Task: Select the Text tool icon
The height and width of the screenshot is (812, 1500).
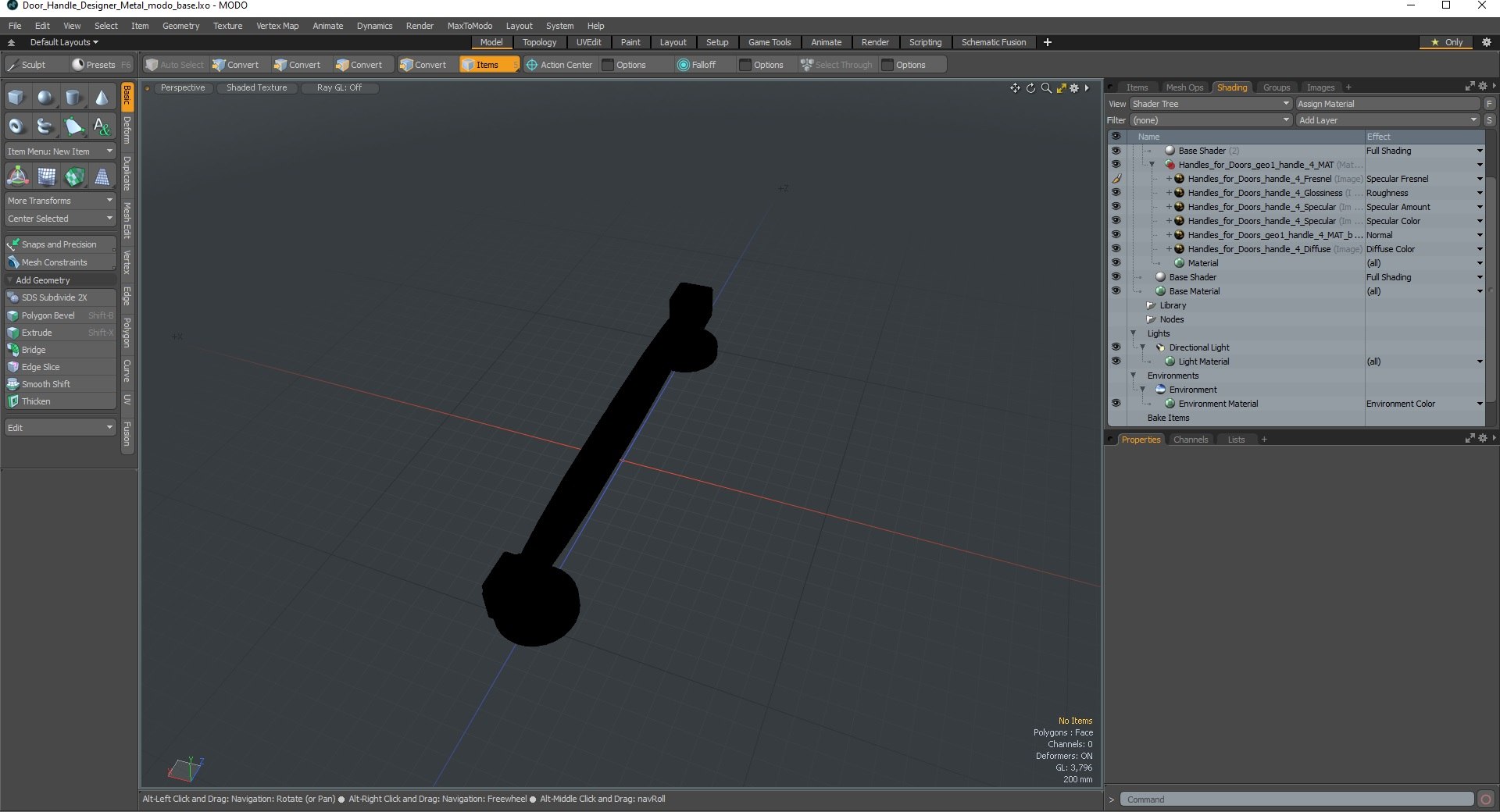Action: [102, 126]
